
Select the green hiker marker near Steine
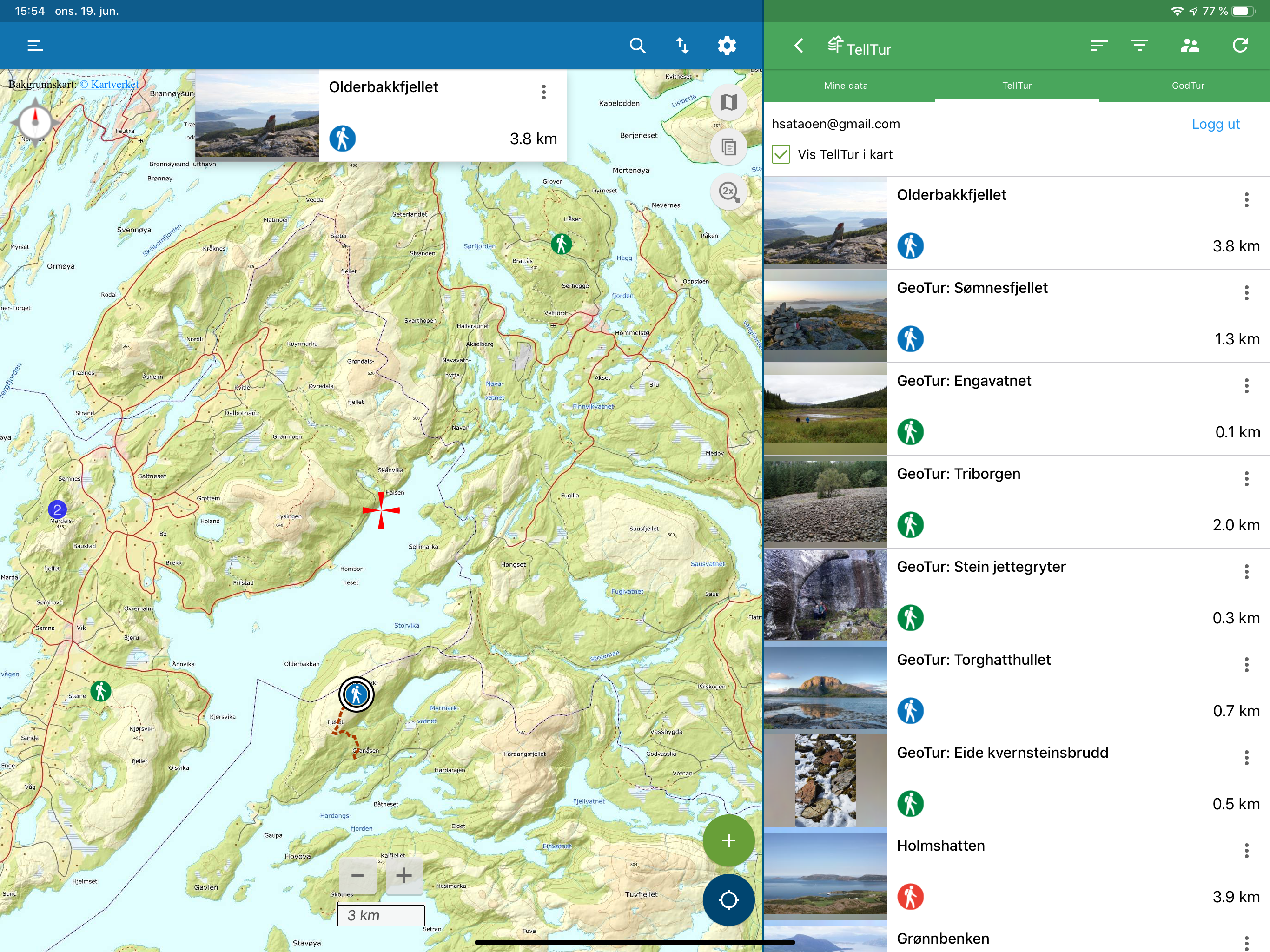tap(101, 691)
